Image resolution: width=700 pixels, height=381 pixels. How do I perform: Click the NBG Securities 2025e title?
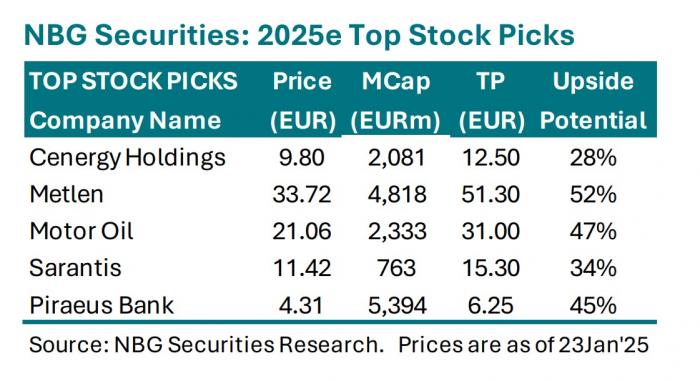coord(299,35)
